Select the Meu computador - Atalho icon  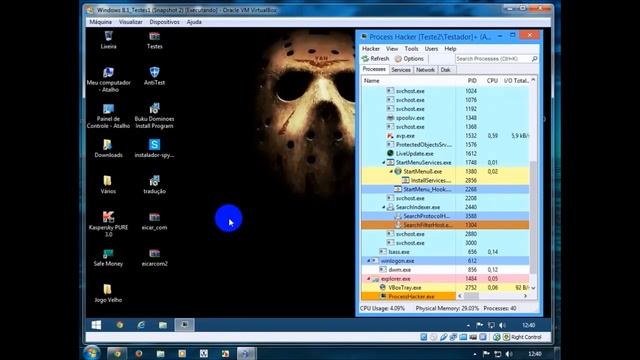(x=108, y=80)
